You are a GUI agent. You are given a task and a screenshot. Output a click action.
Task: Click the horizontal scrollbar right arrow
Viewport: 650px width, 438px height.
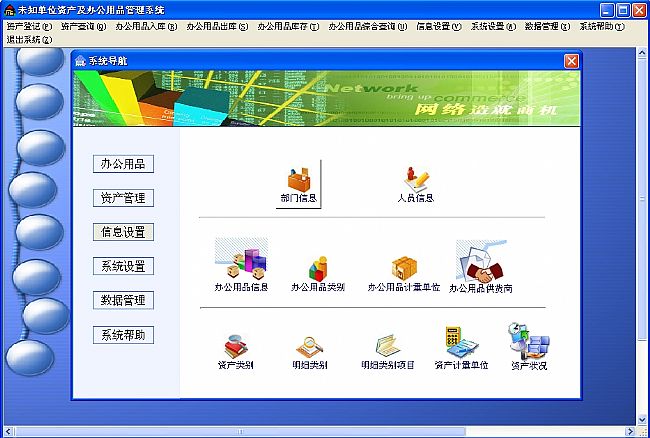(631, 432)
